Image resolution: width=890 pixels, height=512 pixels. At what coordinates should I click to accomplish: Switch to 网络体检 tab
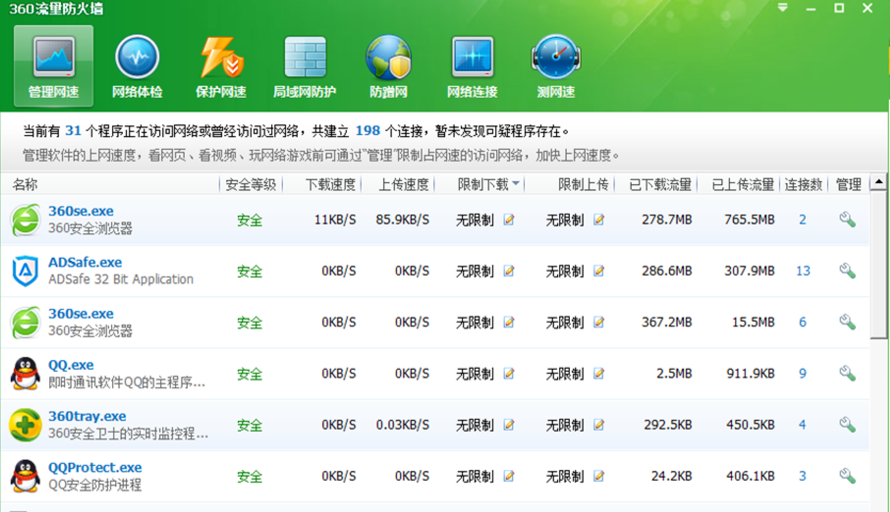pyautogui.click(x=137, y=66)
